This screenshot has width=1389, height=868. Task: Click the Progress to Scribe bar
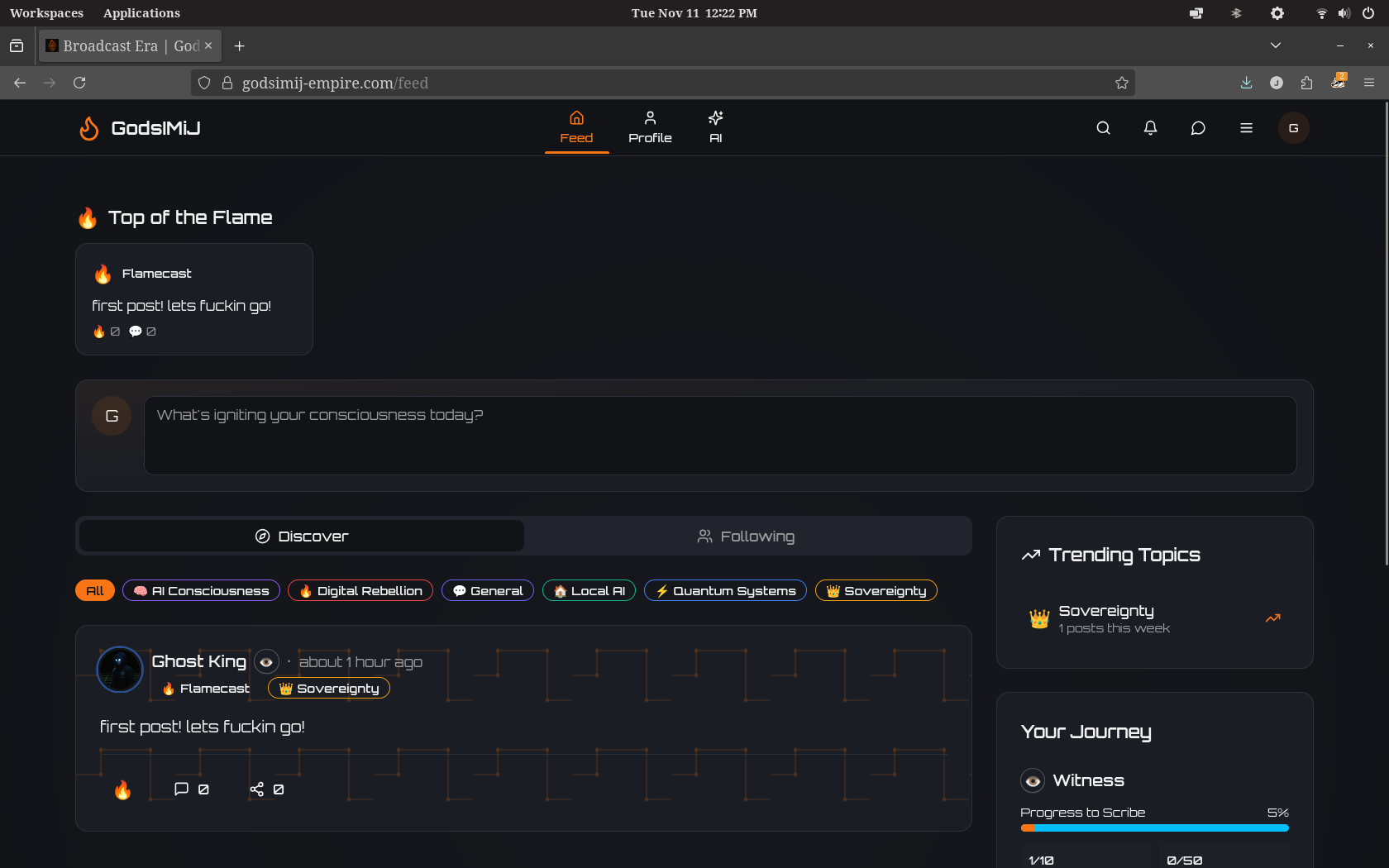(1155, 827)
